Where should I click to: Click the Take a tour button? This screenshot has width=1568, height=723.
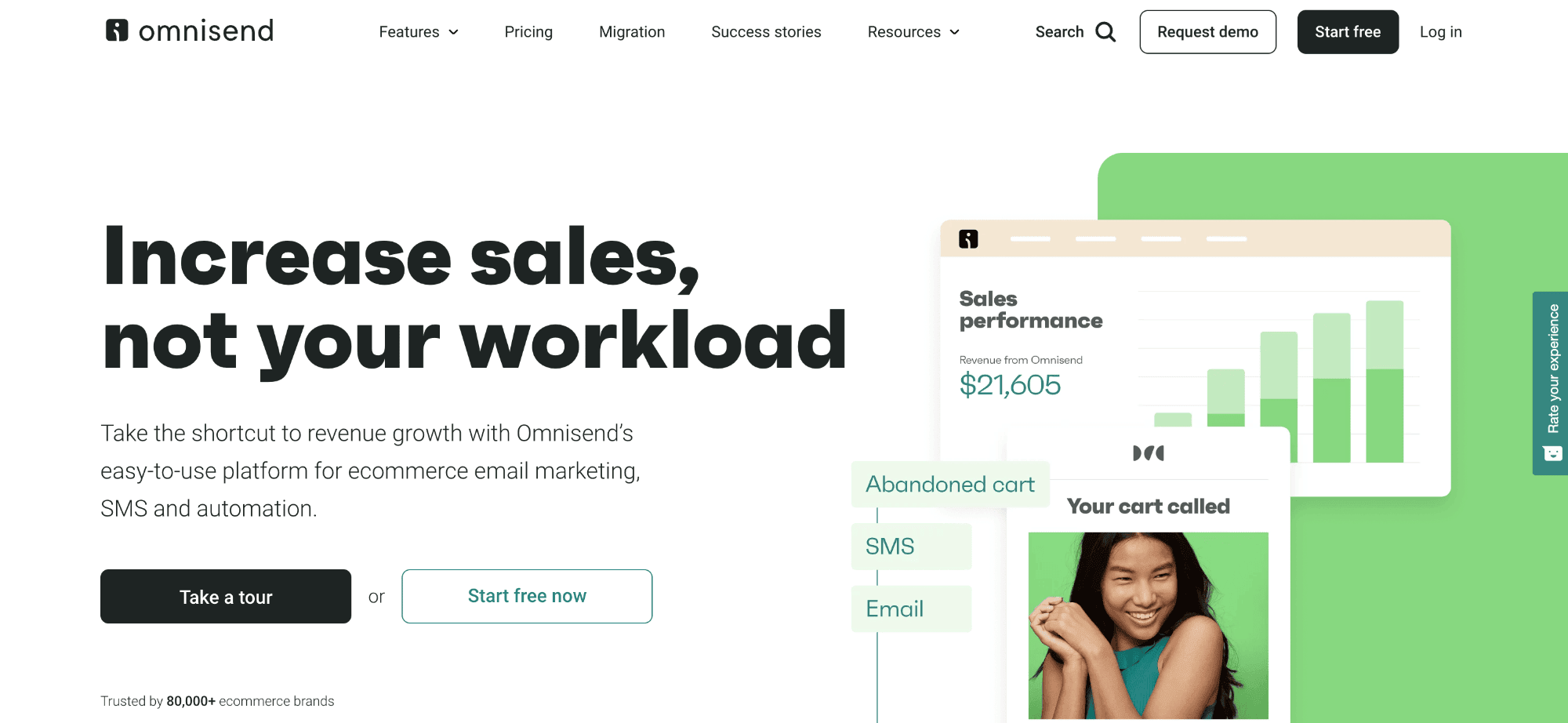click(x=226, y=597)
